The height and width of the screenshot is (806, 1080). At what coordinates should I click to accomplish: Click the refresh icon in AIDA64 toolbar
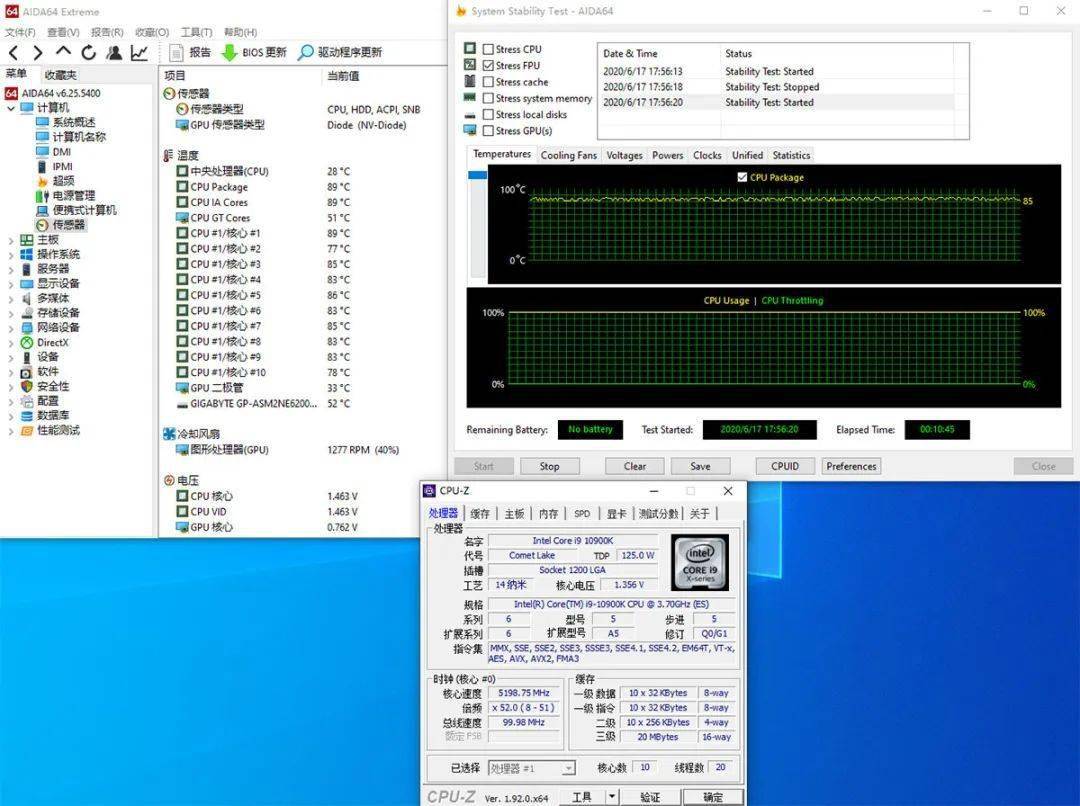click(x=89, y=53)
